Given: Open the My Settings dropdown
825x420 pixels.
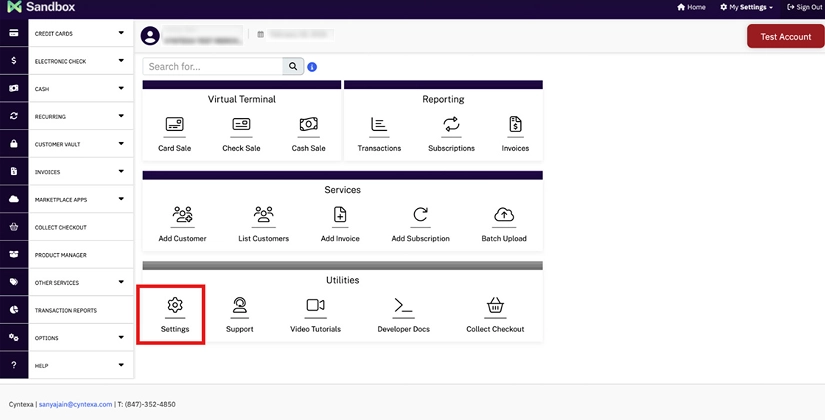Looking at the screenshot, I should (x=746, y=7).
